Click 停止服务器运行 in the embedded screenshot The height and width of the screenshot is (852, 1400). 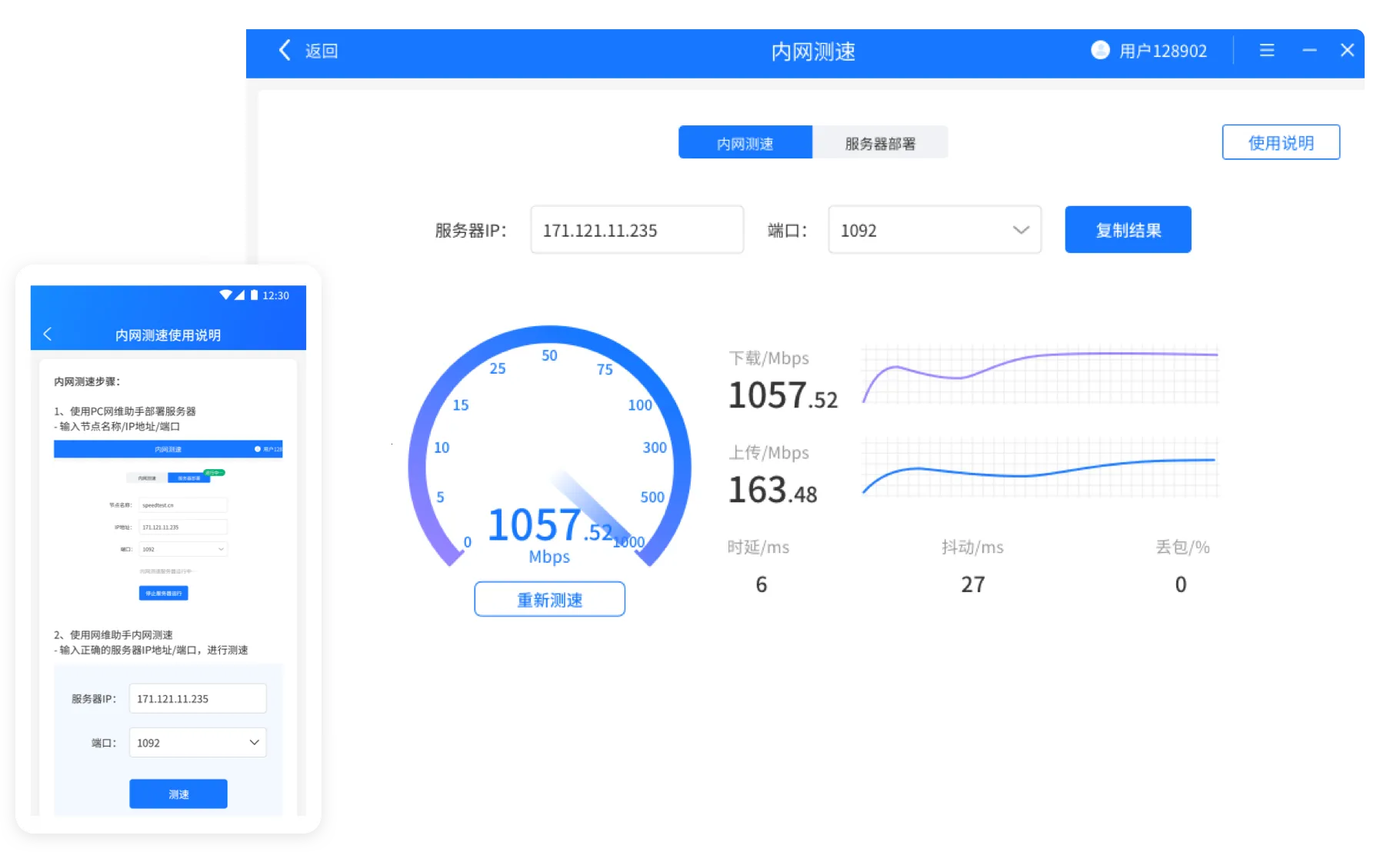tap(163, 593)
